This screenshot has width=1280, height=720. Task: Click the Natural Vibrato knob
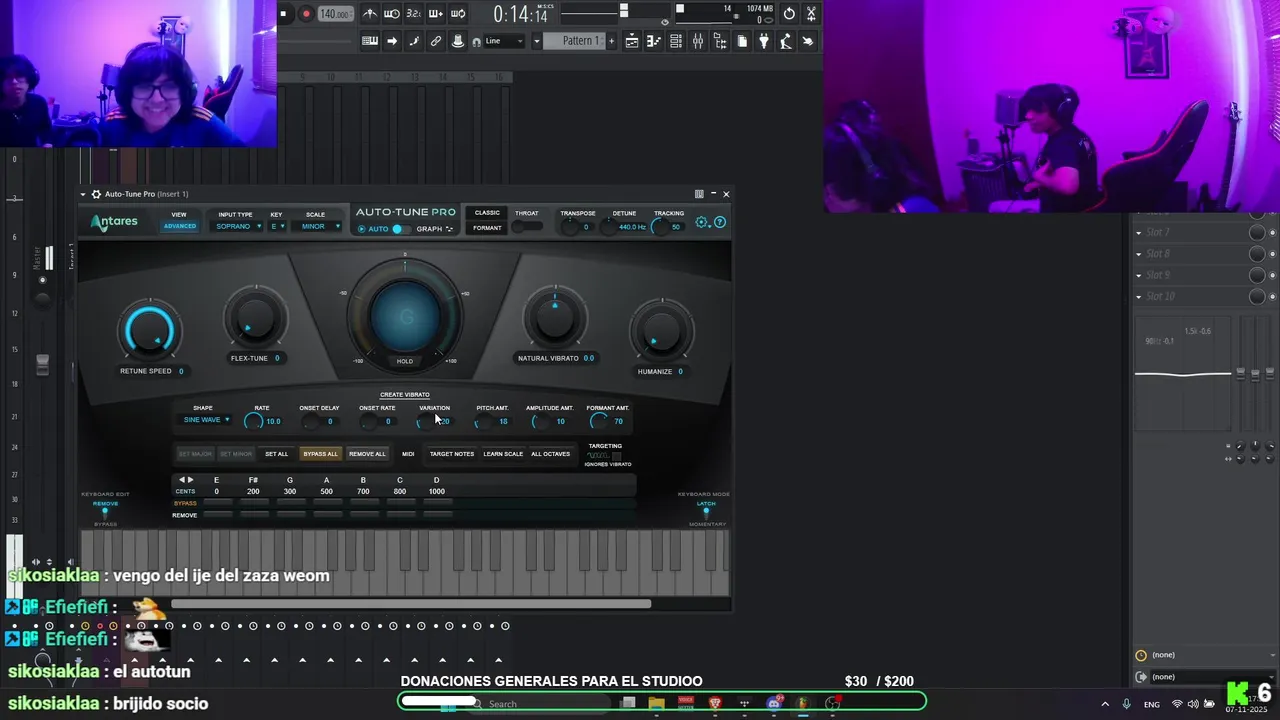[x=555, y=317]
